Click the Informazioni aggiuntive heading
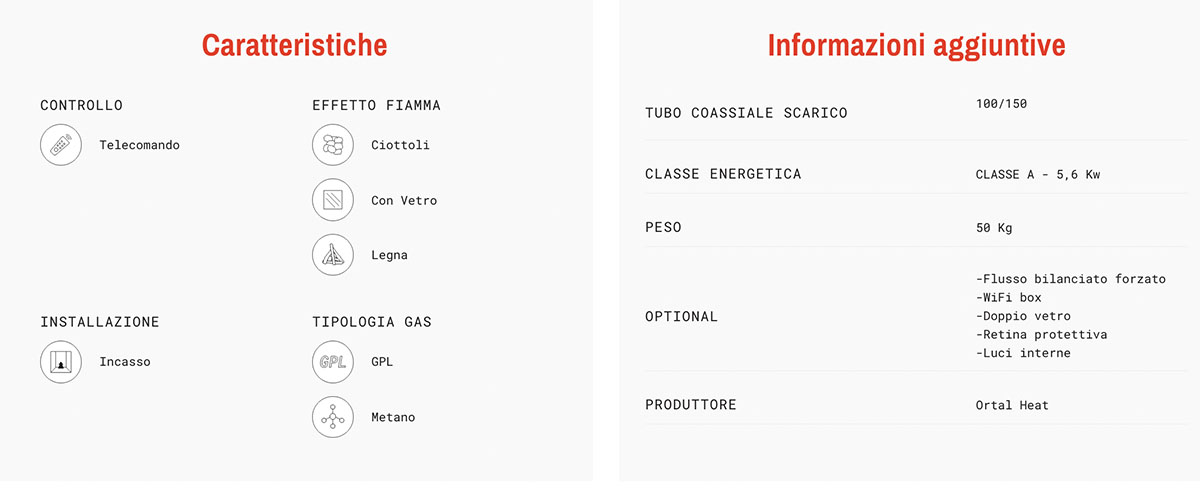Screen dimensions: 1200x491 pyautogui.click(x=916, y=45)
